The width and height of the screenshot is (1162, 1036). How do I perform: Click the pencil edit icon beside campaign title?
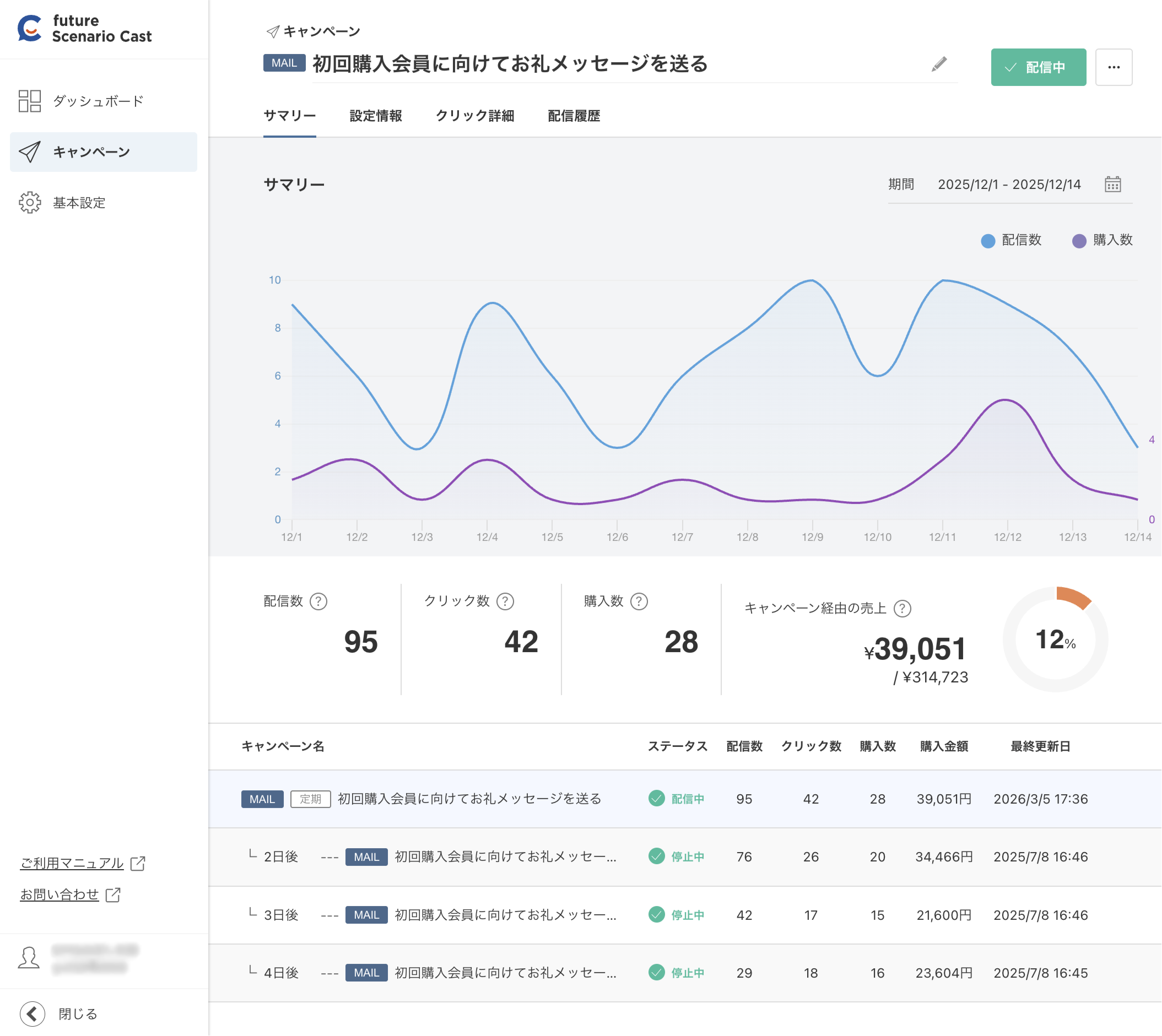[939, 64]
